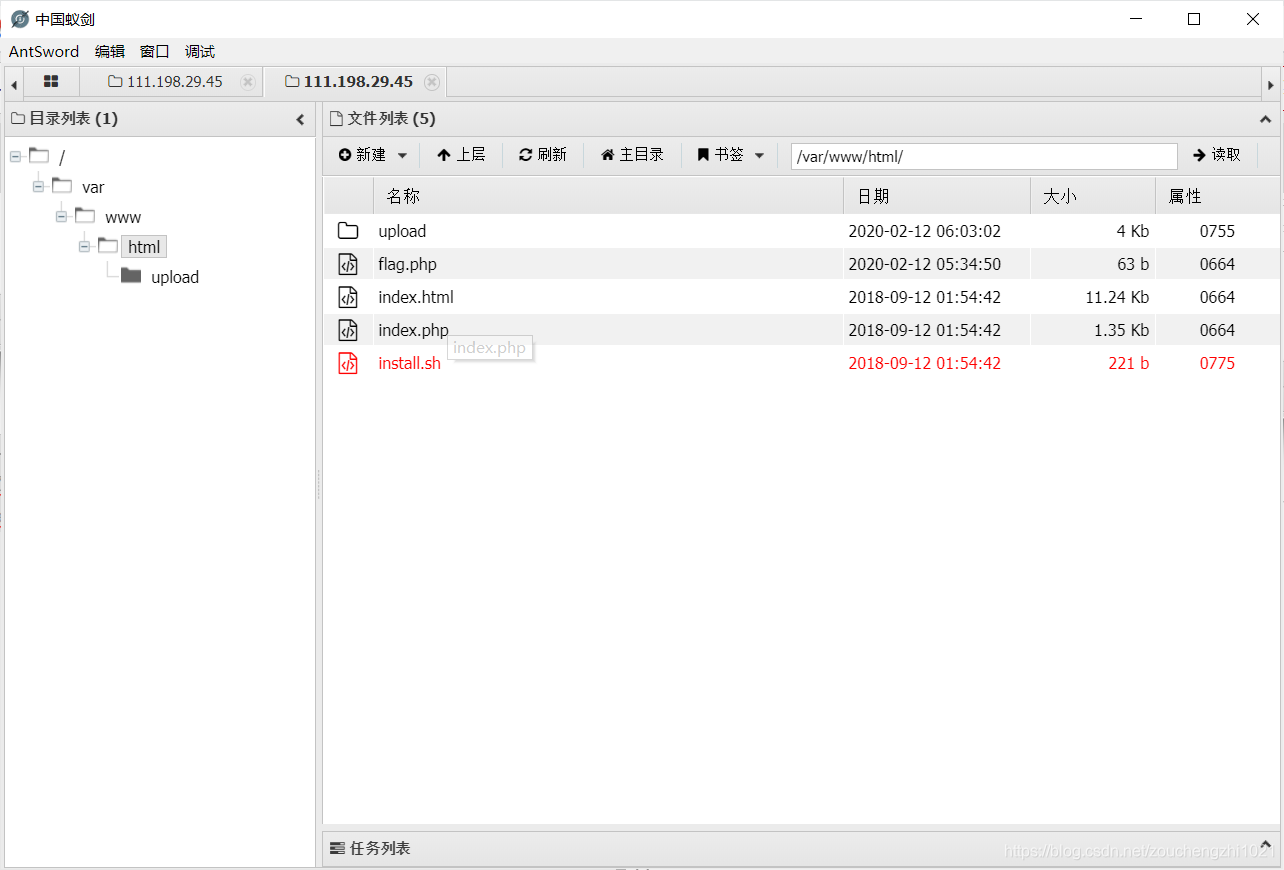Select index.html file name
Viewport: 1284px width, 870px height.
[x=416, y=297]
